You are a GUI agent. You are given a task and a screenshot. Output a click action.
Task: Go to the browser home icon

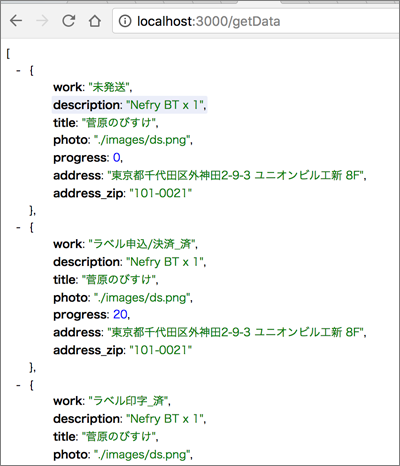pyautogui.click(x=95, y=21)
